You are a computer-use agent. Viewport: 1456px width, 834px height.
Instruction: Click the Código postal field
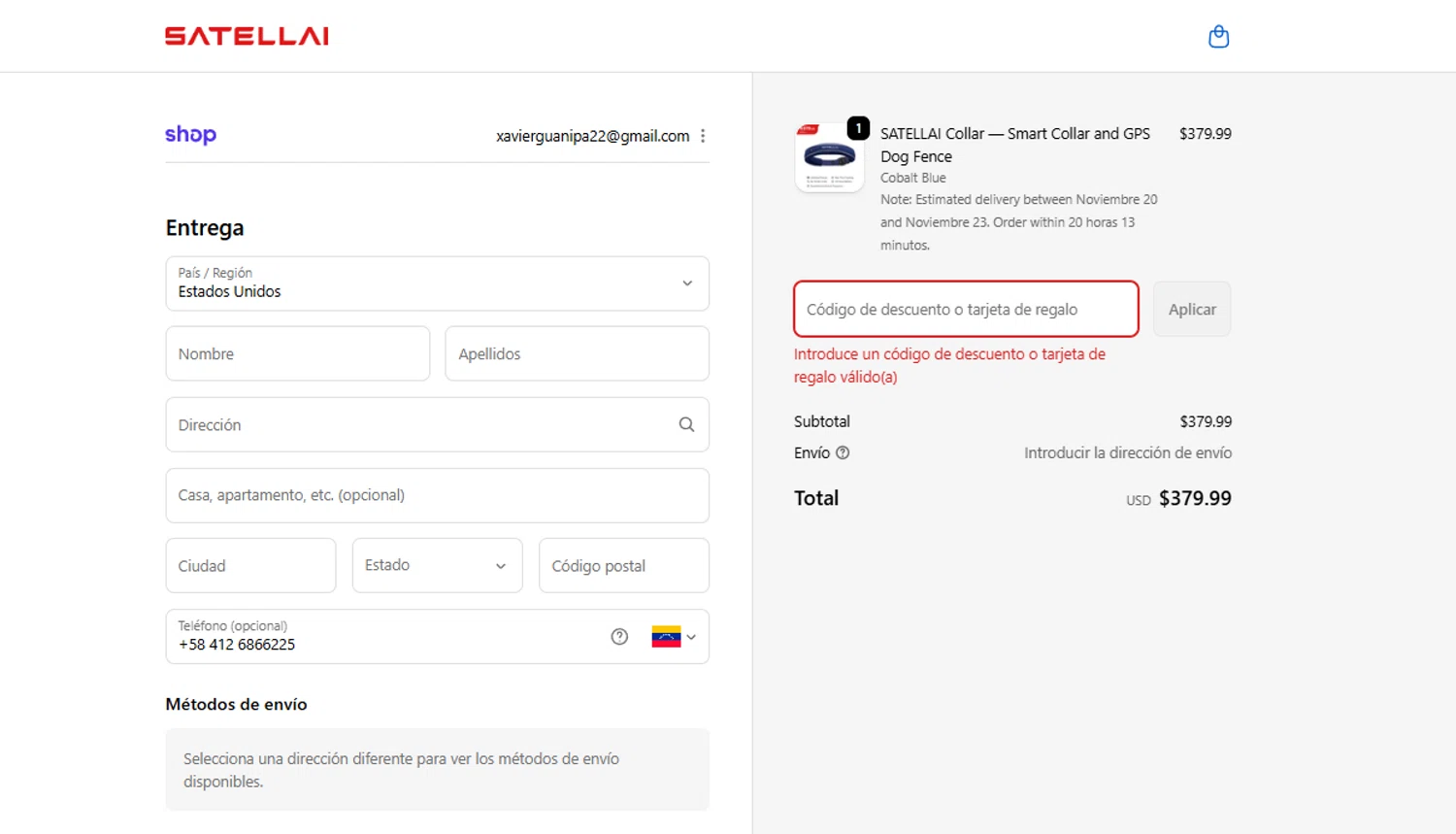click(624, 565)
